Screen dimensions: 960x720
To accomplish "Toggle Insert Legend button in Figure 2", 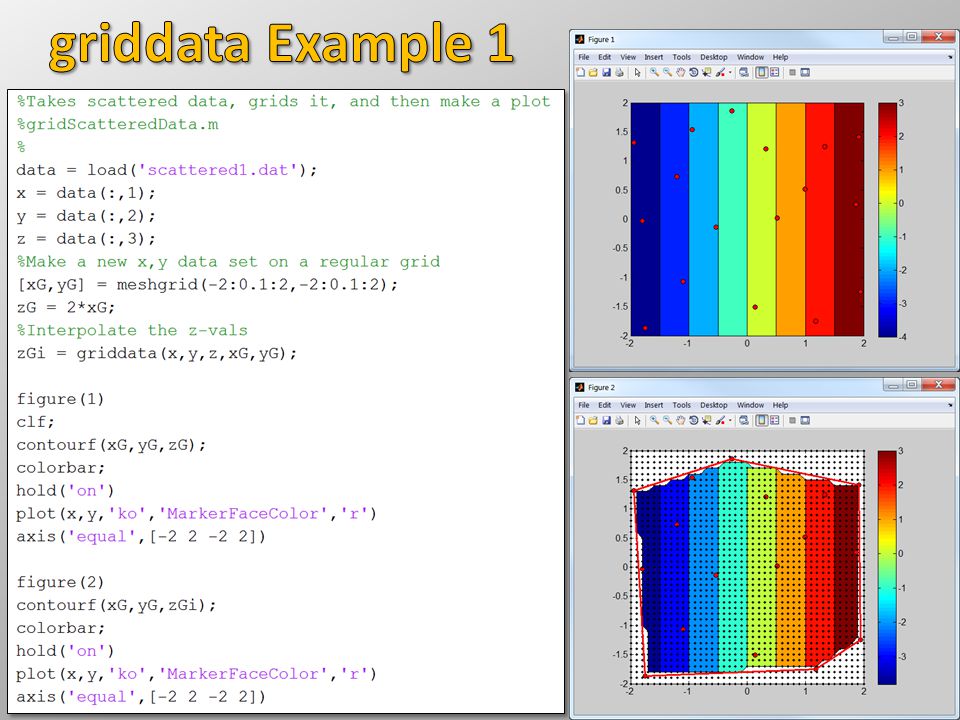I will point(774,421).
